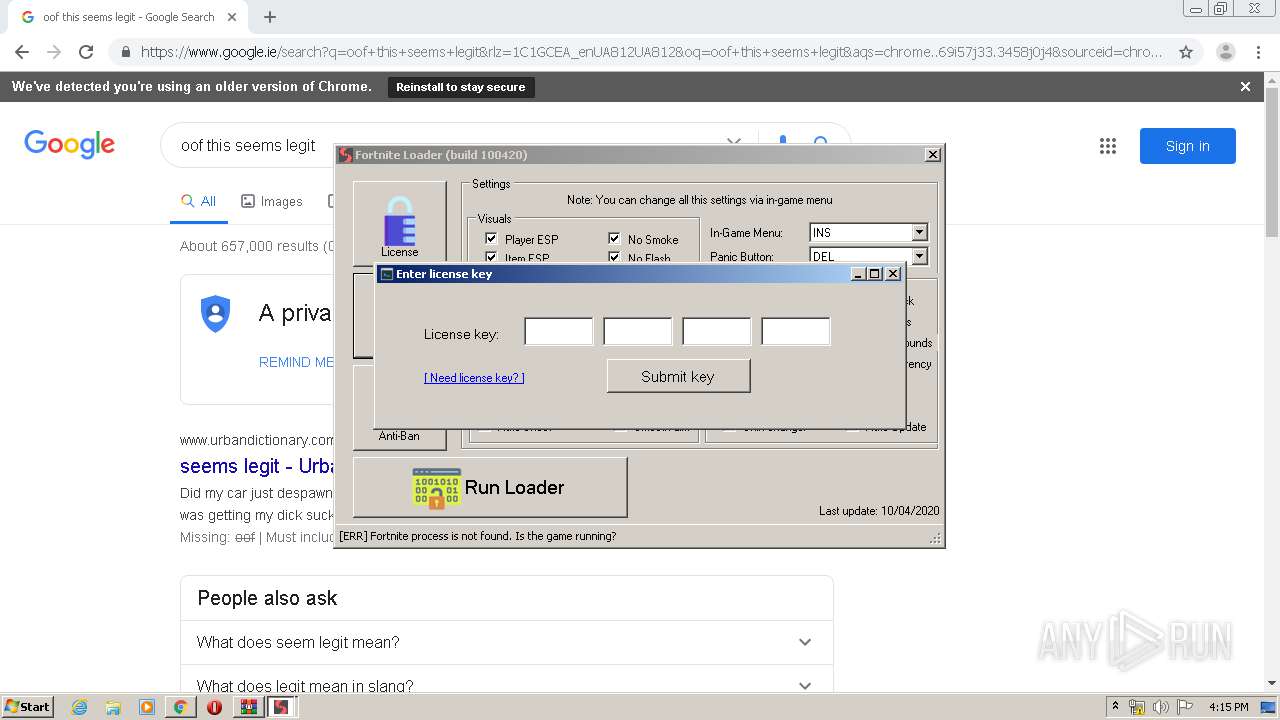The image size is (1280, 720).
Task: Open the Opera icon in taskbar
Action: coord(214,707)
